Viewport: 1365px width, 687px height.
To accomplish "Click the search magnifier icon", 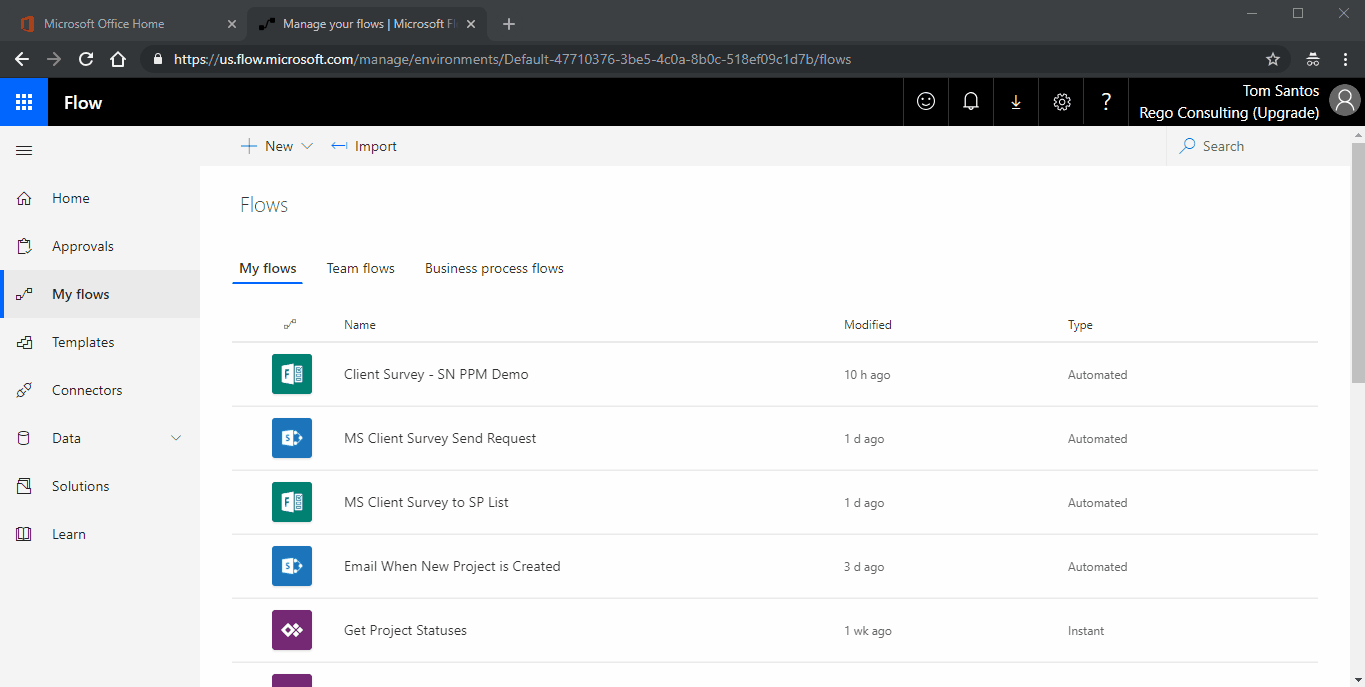I will (x=1187, y=146).
